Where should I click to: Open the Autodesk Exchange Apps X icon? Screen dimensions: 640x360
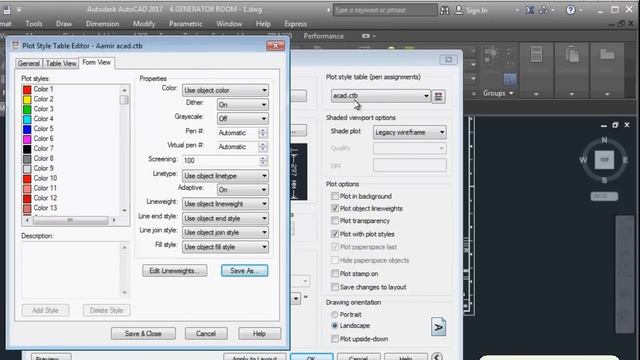[529, 10]
